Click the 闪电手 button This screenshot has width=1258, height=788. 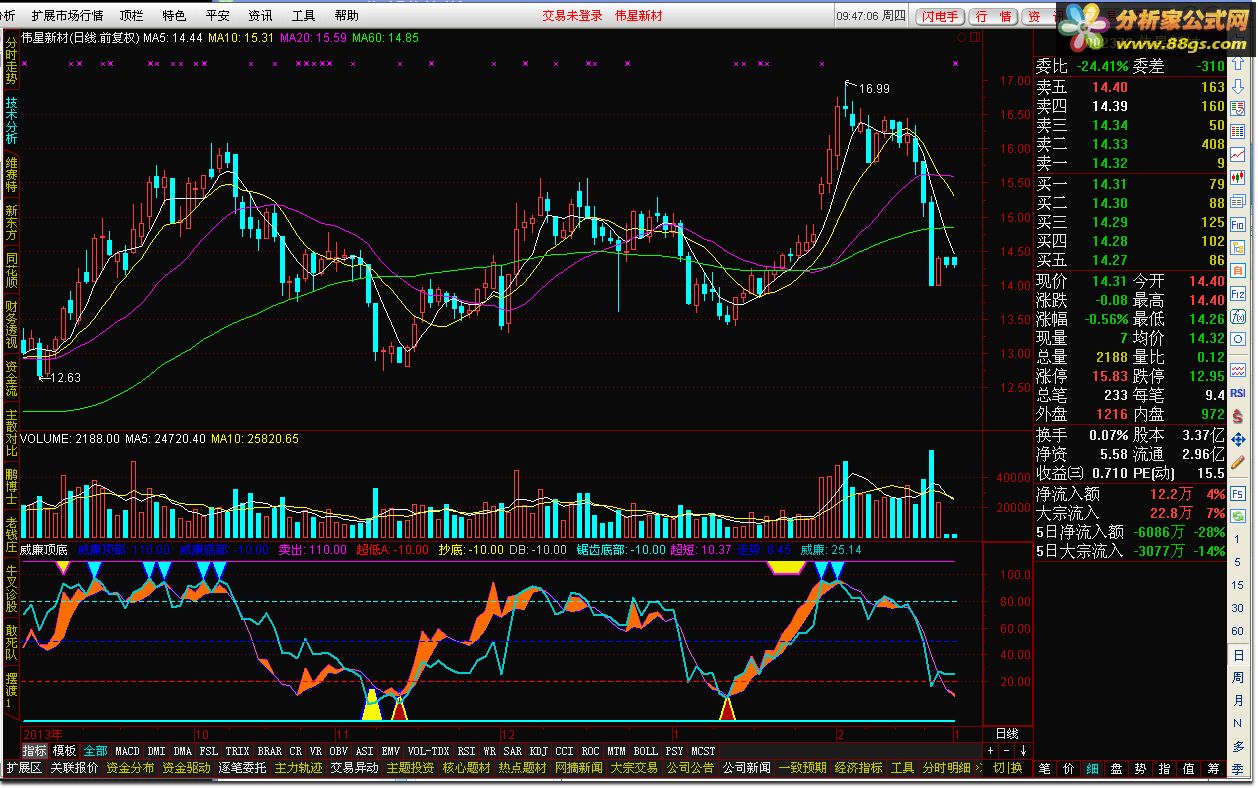[940, 16]
